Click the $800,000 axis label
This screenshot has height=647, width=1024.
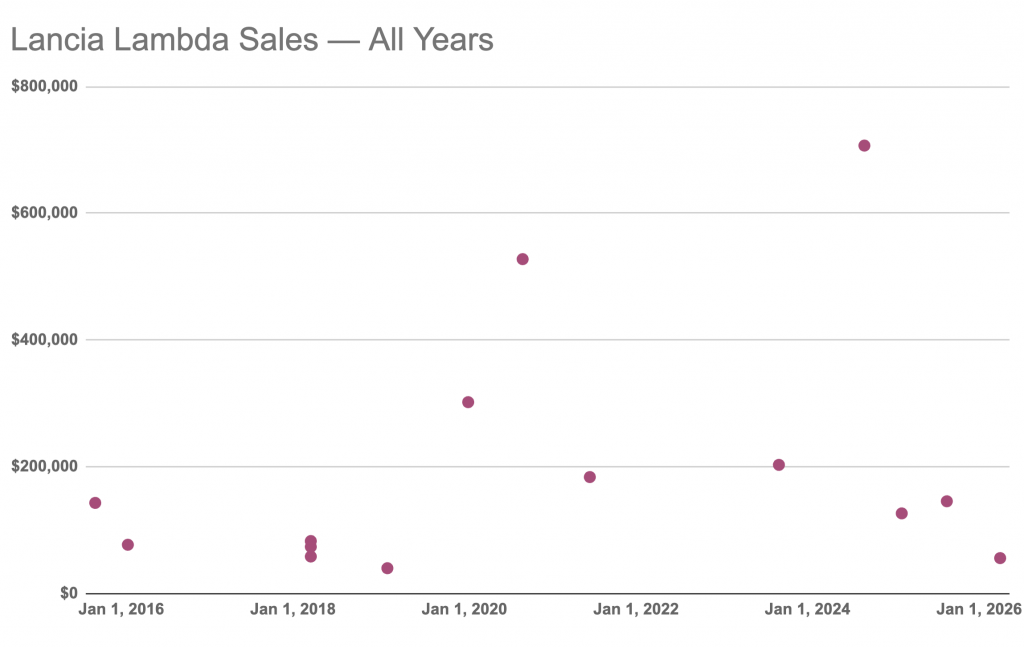point(44,86)
